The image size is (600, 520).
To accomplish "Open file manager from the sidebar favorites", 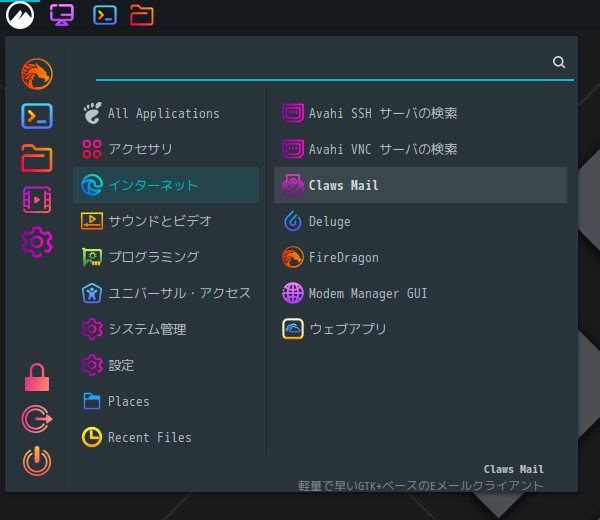I will (x=37, y=158).
